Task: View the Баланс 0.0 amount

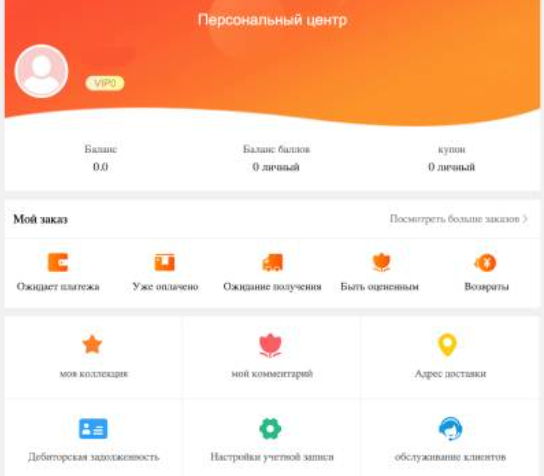Action: click(x=100, y=167)
